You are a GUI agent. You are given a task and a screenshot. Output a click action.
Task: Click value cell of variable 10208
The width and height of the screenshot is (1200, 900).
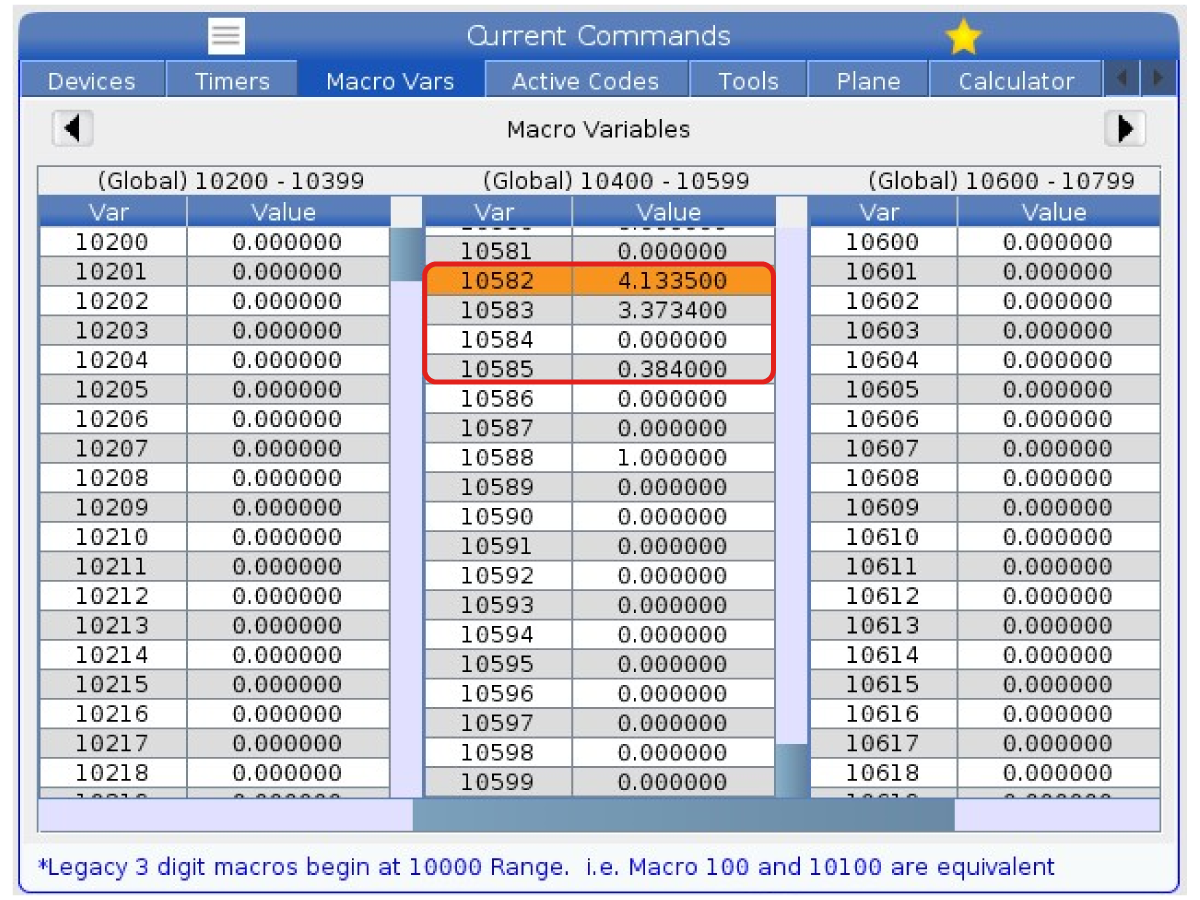click(x=288, y=478)
